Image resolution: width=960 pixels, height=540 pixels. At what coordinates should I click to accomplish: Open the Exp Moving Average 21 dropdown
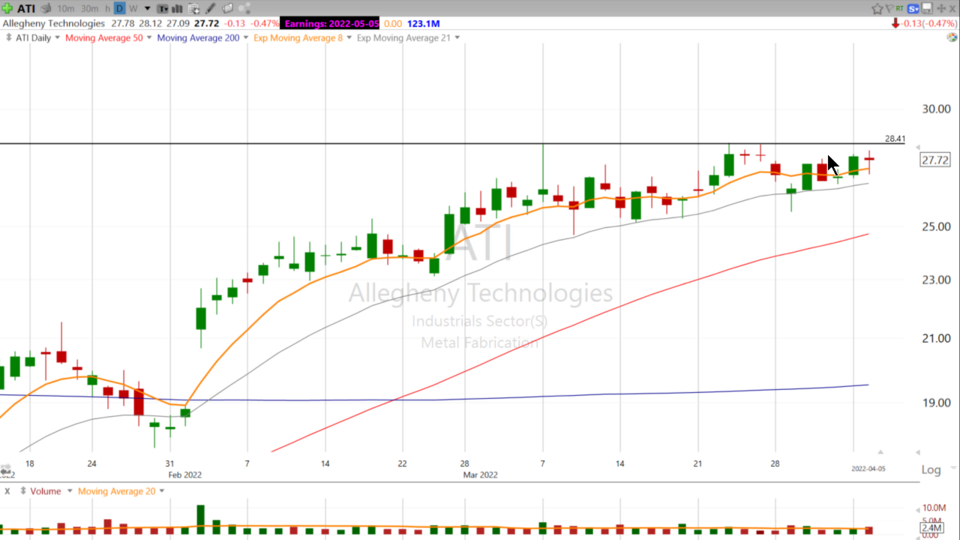pyautogui.click(x=457, y=38)
